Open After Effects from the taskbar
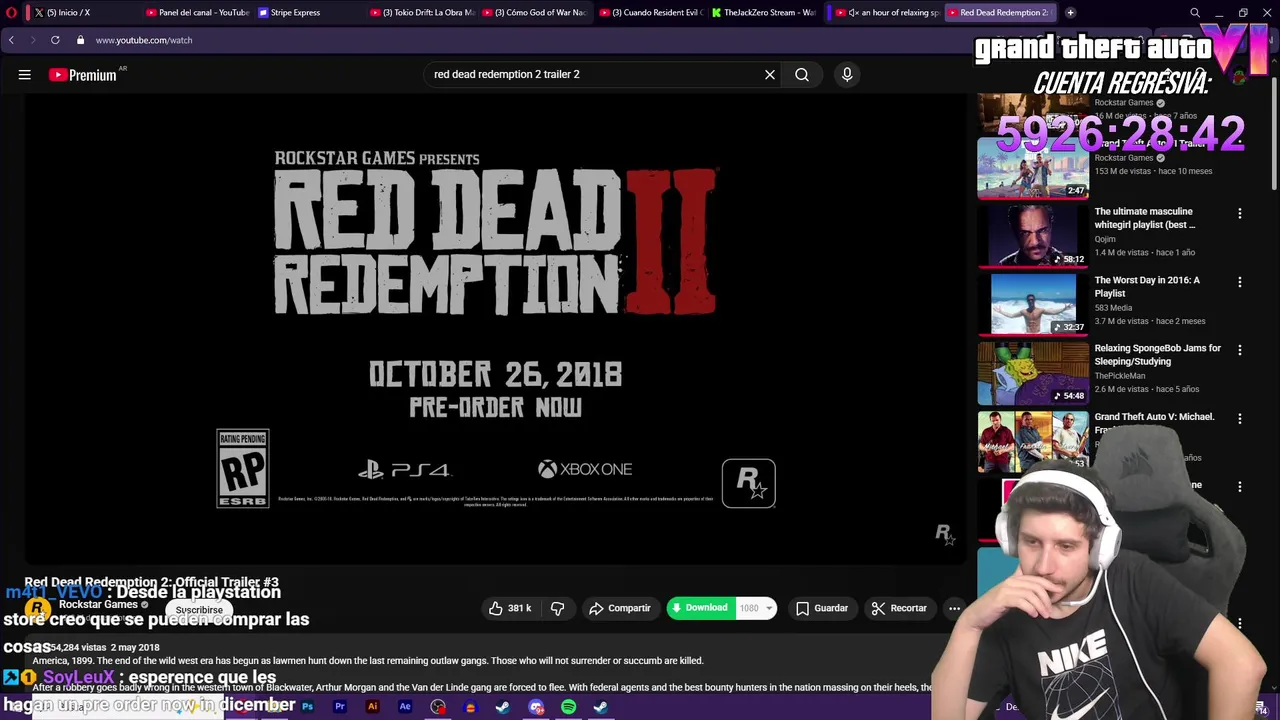1280x720 pixels. pos(405,707)
